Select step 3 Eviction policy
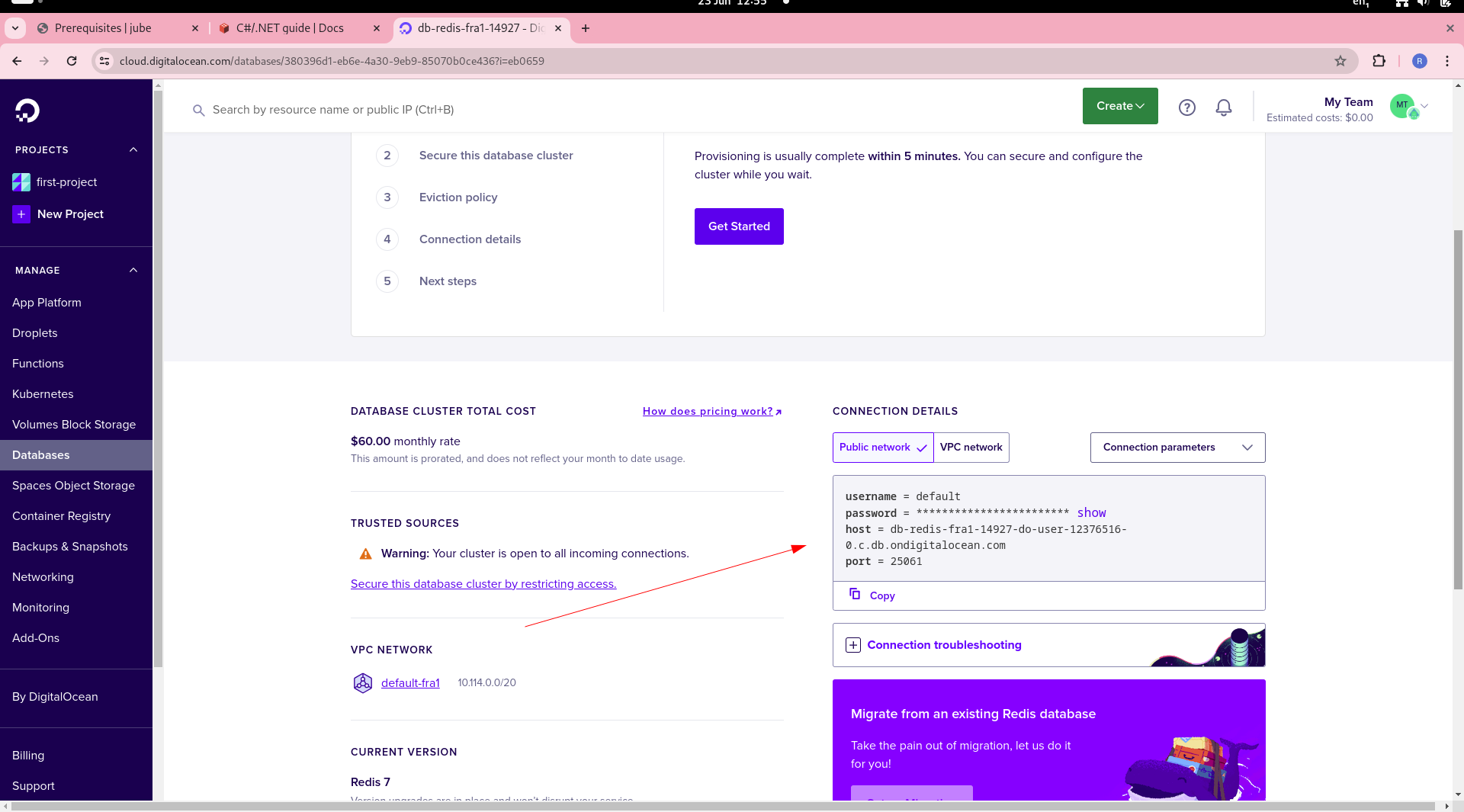1464x812 pixels. 457,197
